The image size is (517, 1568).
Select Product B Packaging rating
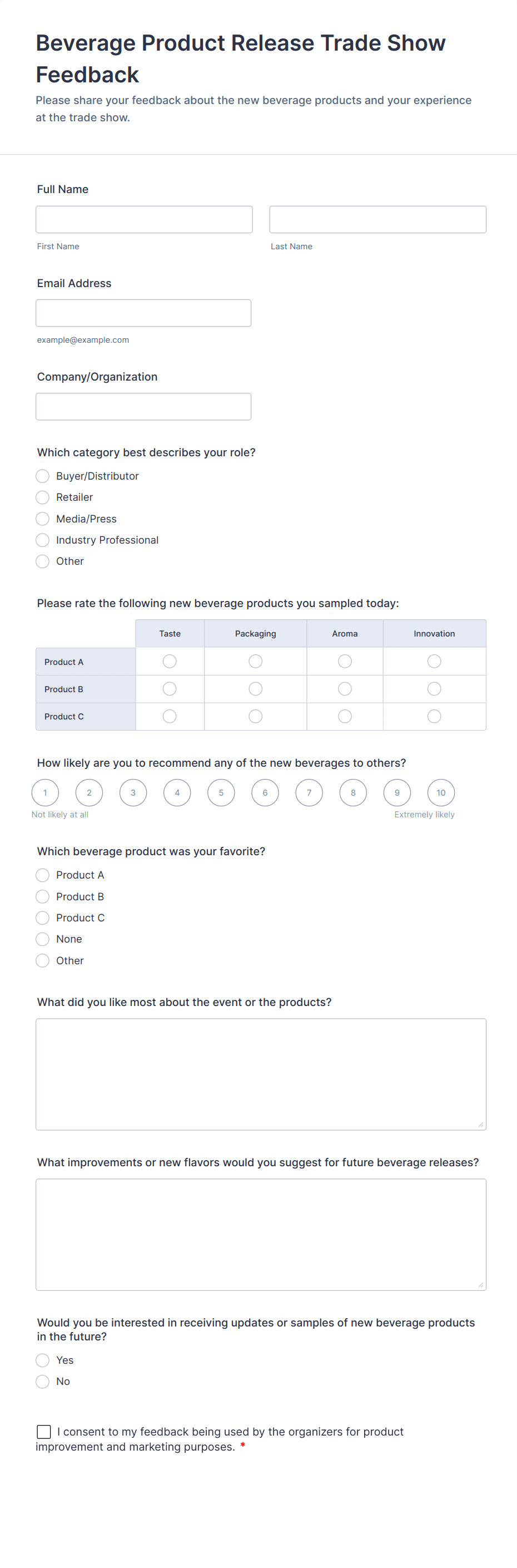point(256,688)
